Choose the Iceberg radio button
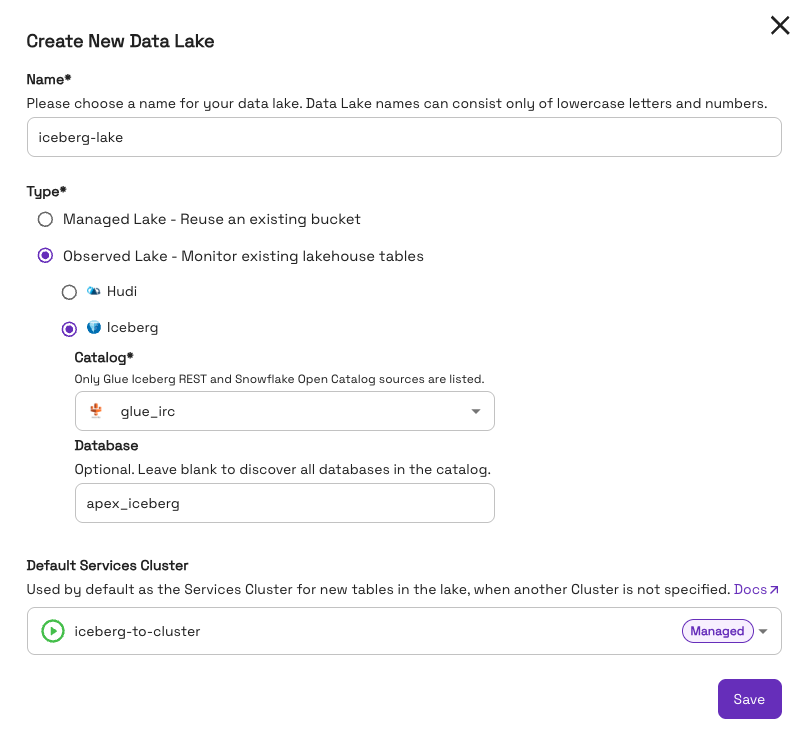The image size is (806, 742). click(x=69, y=329)
